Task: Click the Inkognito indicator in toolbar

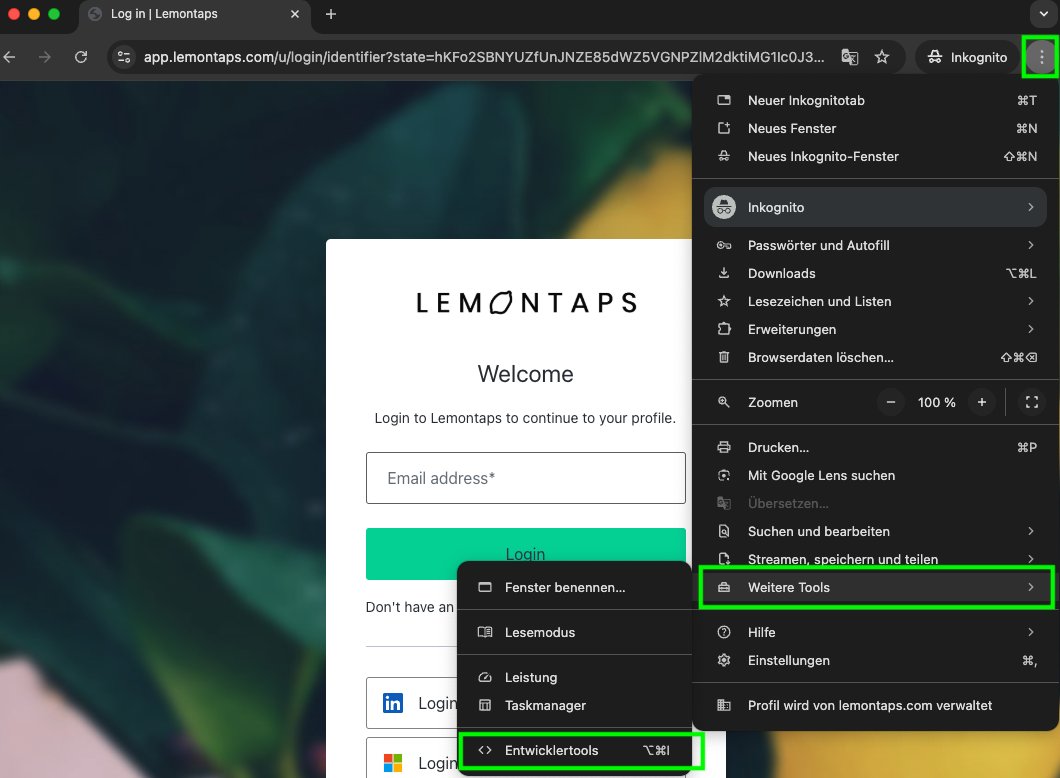Action: tap(967, 57)
